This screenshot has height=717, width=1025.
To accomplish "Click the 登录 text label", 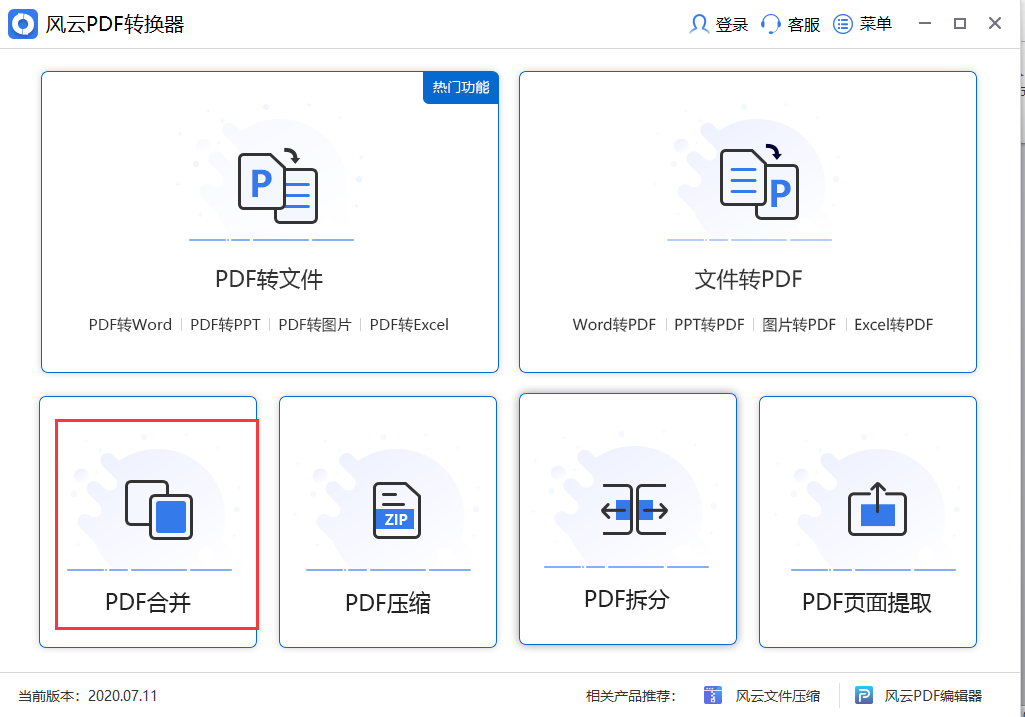I will point(731,25).
